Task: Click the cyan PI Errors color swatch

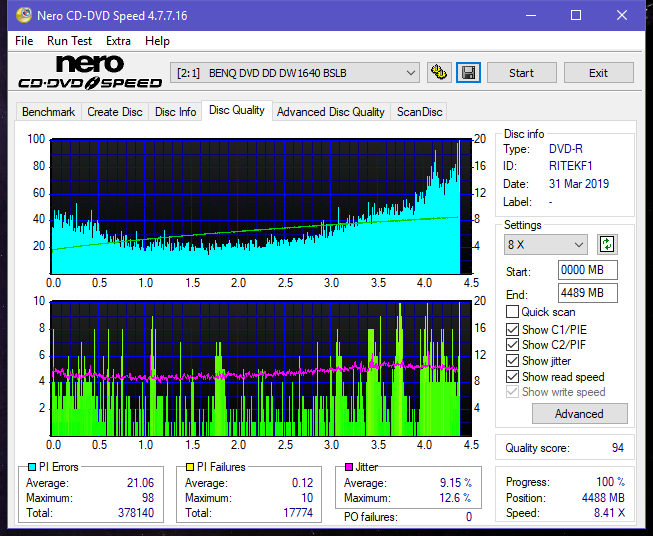Action: 32,467
